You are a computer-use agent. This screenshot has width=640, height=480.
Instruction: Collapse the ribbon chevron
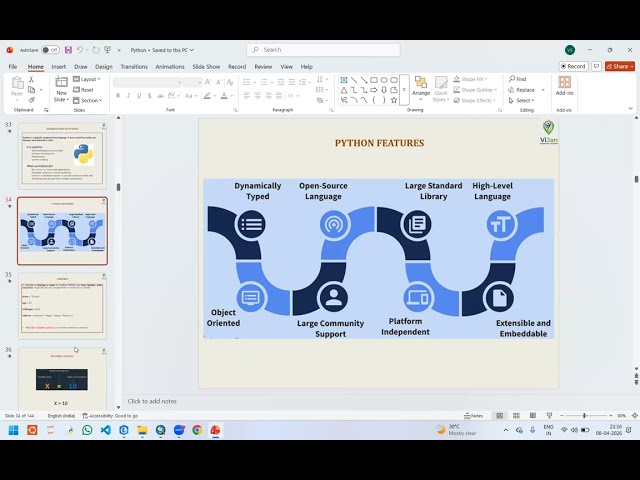point(631,109)
